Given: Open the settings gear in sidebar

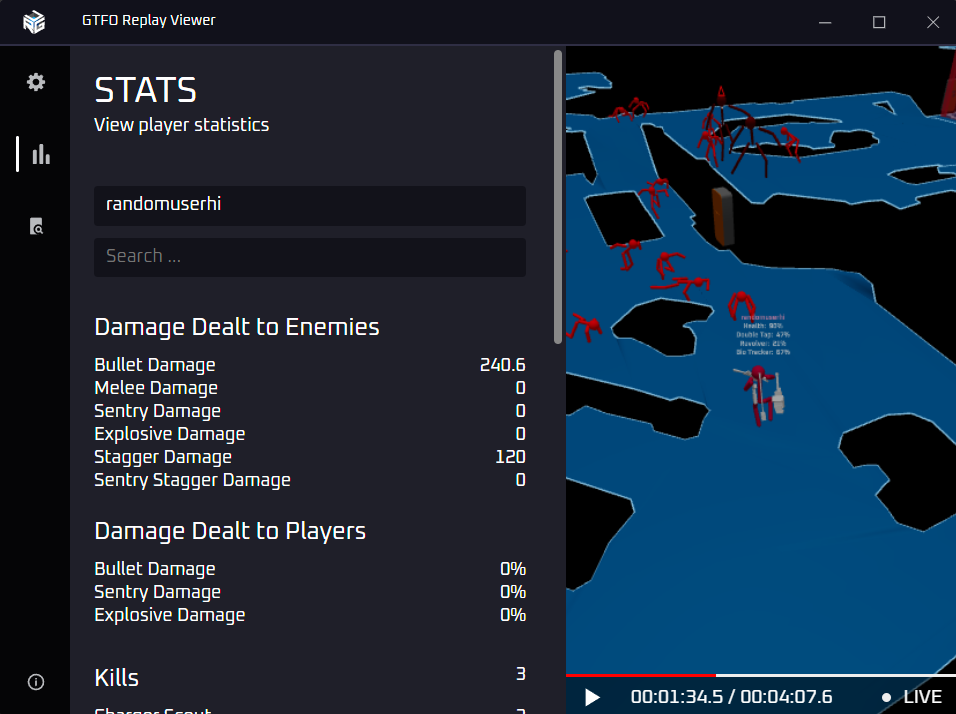Looking at the screenshot, I should (36, 82).
